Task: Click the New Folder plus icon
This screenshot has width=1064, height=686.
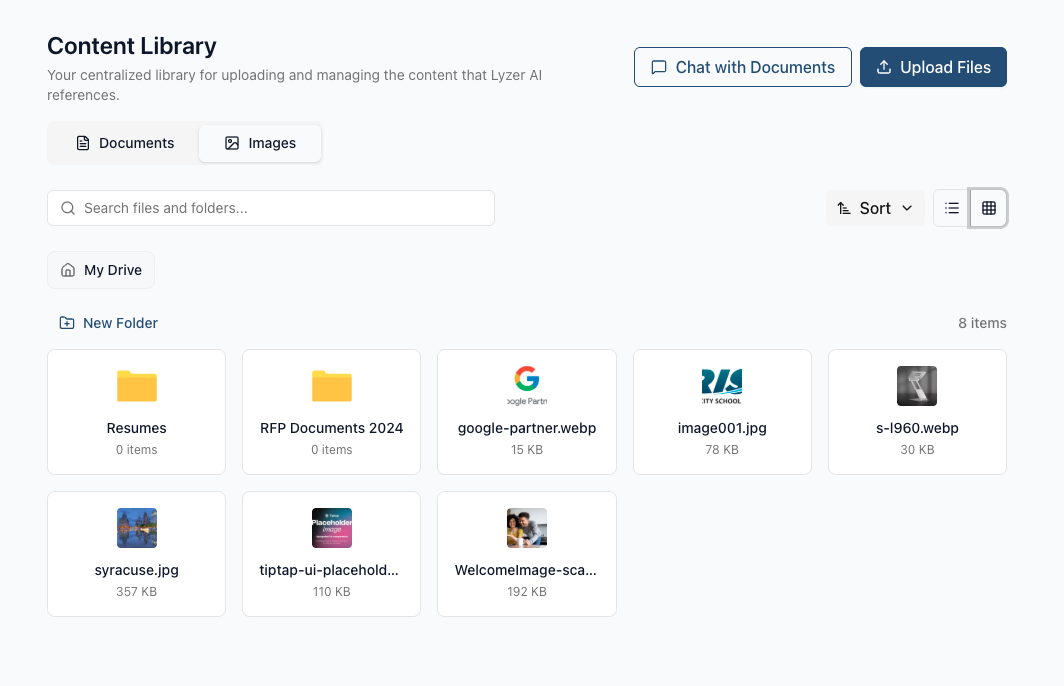Action: pyautogui.click(x=67, y=323)
